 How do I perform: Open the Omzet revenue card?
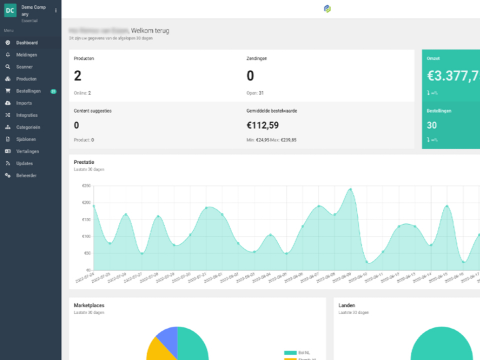coord(451,76)
